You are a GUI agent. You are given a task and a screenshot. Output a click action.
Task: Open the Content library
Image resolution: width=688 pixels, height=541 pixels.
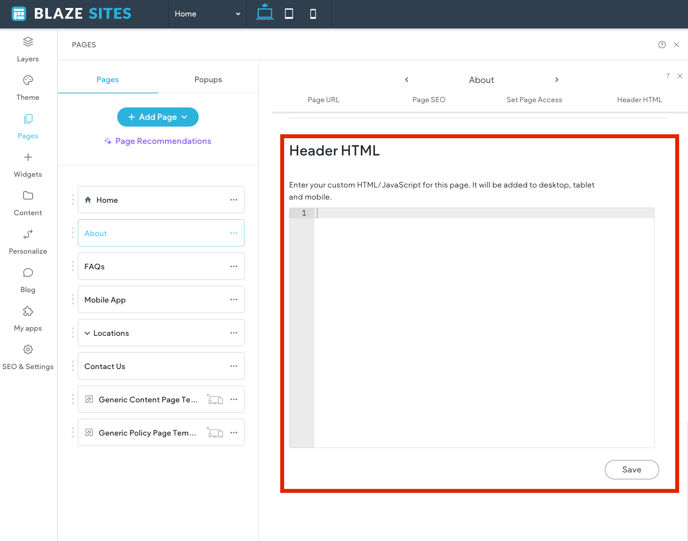point(28,202)
